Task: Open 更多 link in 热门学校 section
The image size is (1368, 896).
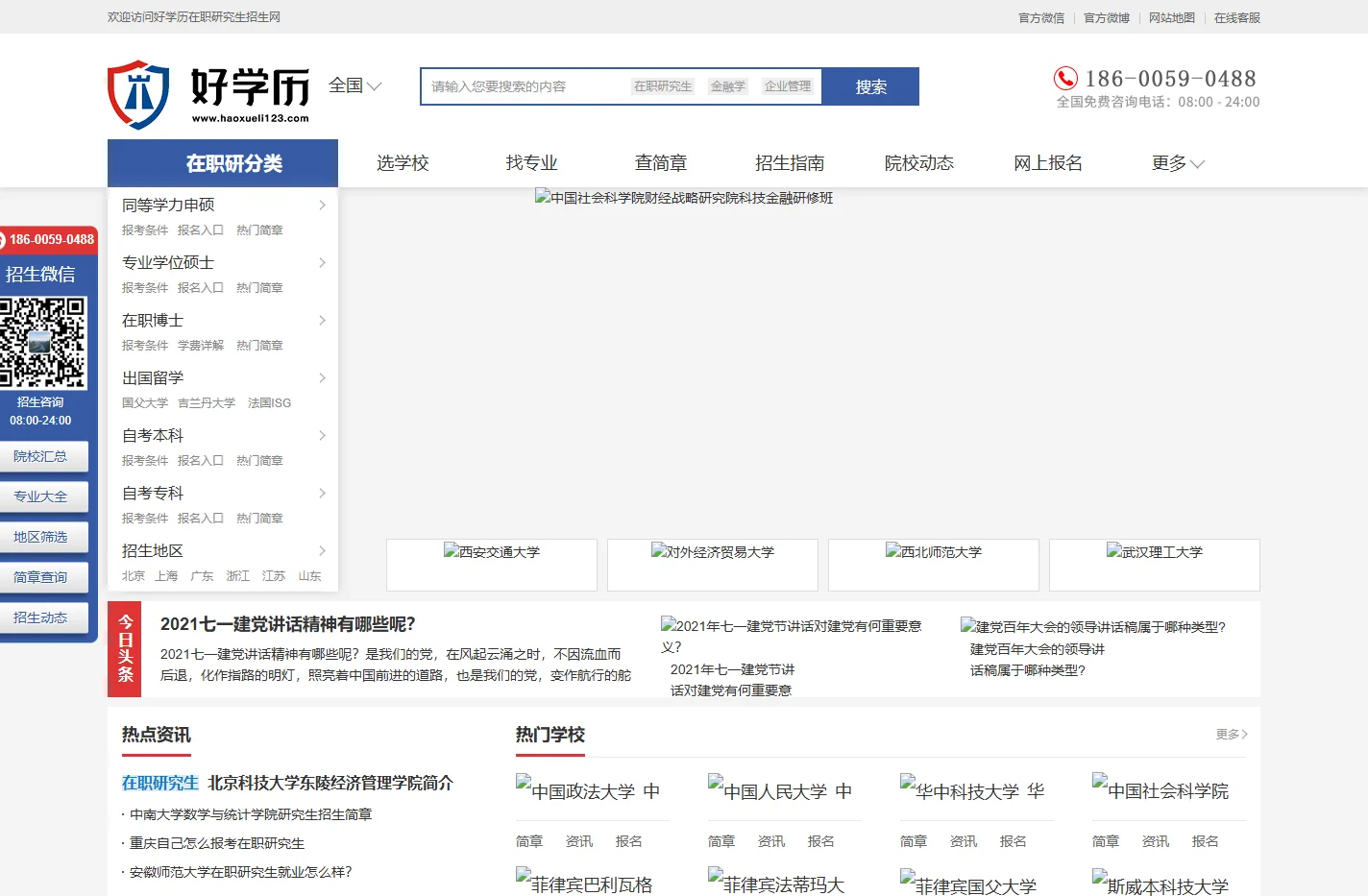Action: tap(1232, 734)
